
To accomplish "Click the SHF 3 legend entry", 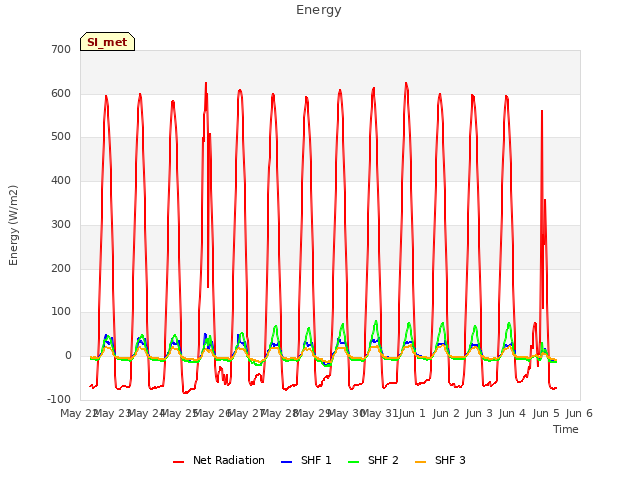I will click(440, 460).
